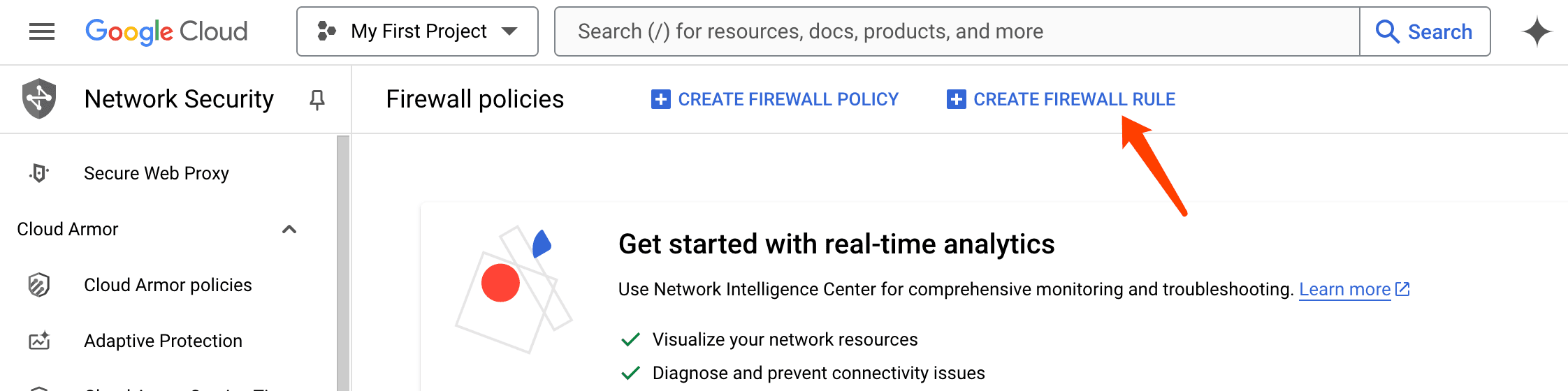The image size is (1568, 391).
Task: Open the Gemini sparkle assistant icon
Action: tap(1537, 31)
